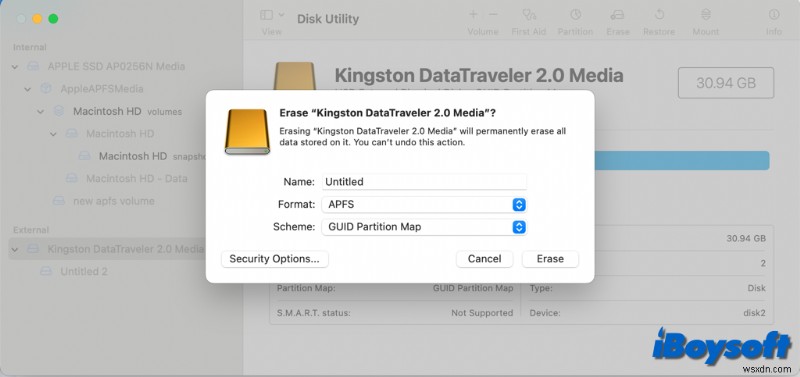
Task: Collapse the Macintosh HD volumes group
Action: pyautogui.click(x=40, y=111)
